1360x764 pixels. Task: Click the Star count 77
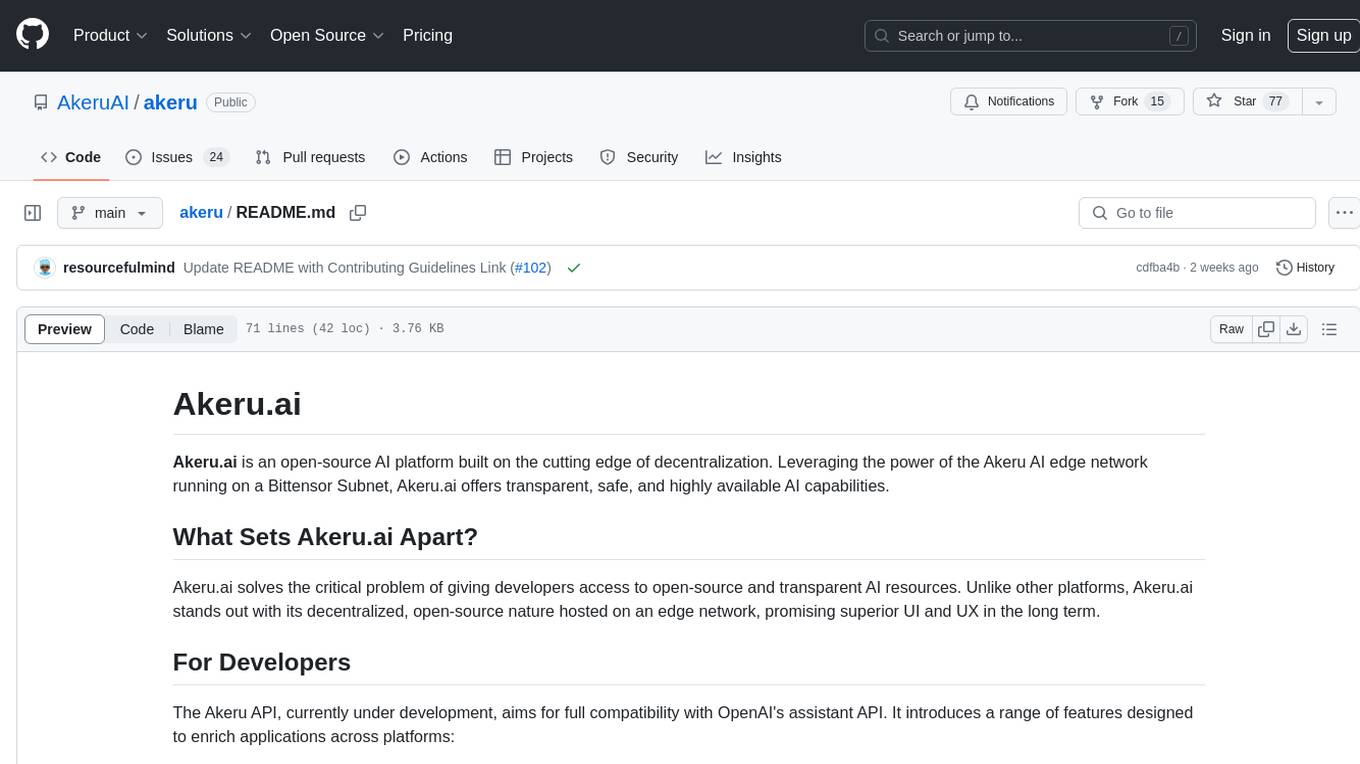pos(1275,102)
